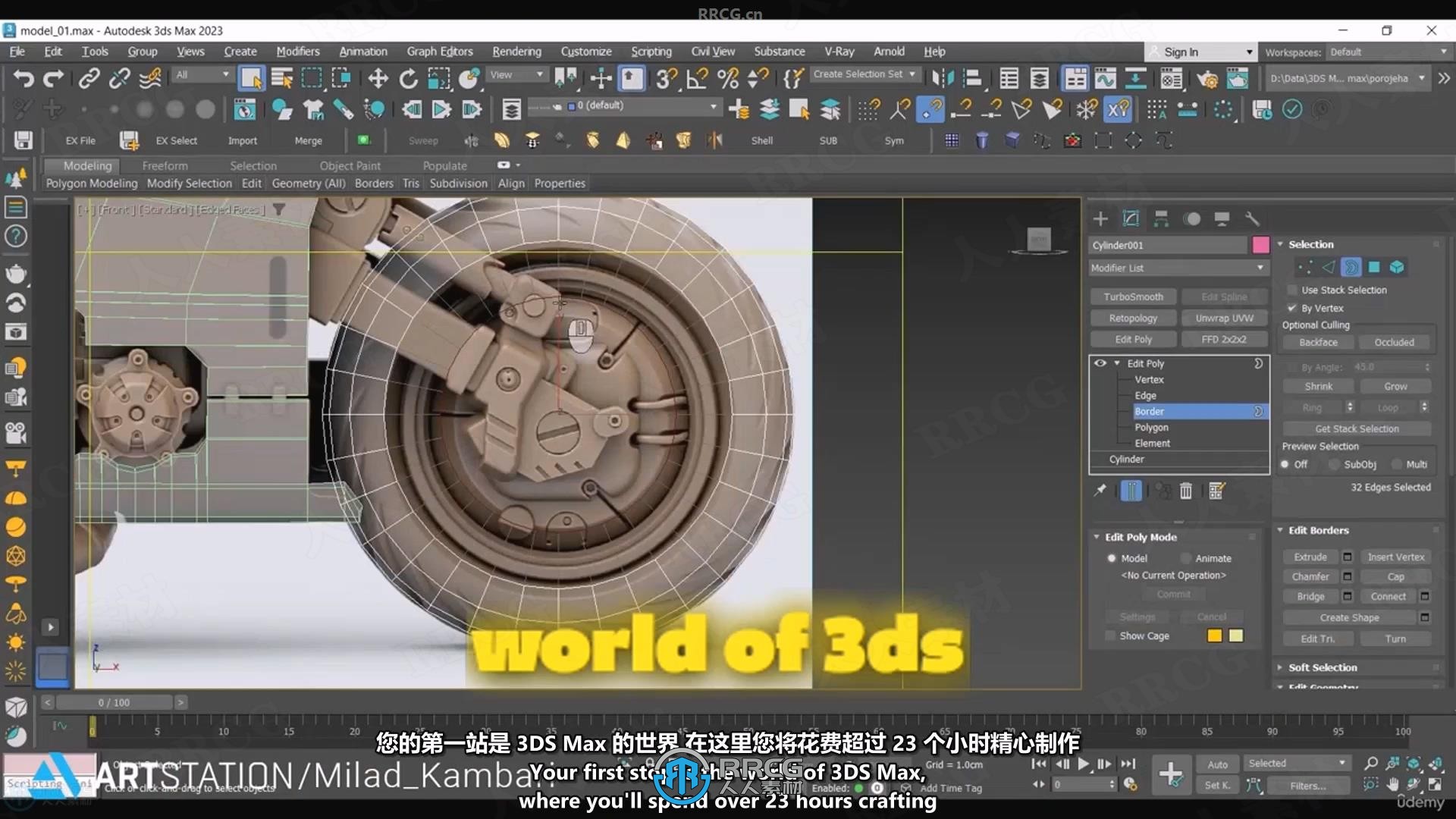The height and width of the screenshot is (819, 1456).
Task: Collapse the Selection rollout
Action: (1310, 244)
